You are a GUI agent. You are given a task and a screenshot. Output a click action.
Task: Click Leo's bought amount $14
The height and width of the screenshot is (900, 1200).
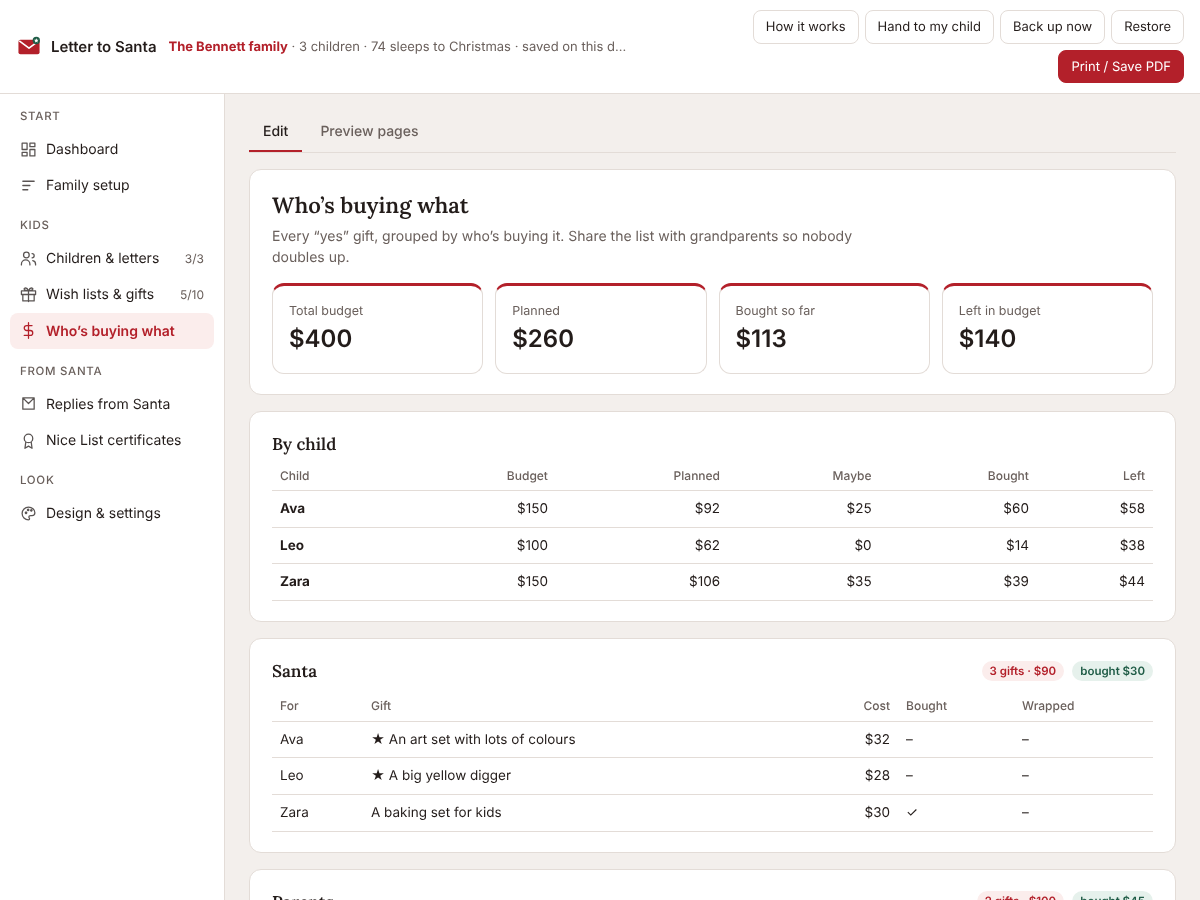pyautogui.click(x=1017, y=545)
